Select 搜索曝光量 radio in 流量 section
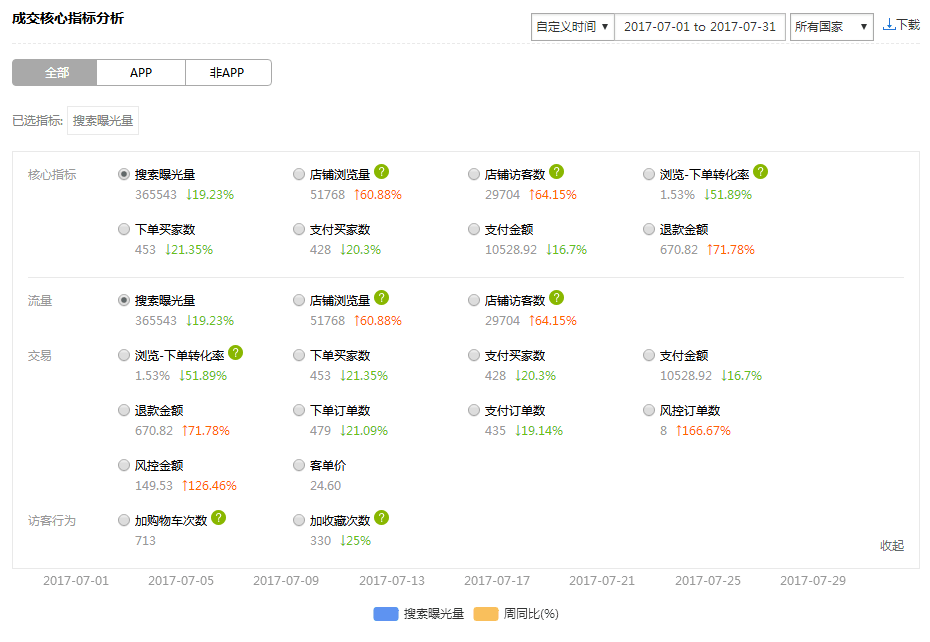This screenshot has width=930, height=642. [x=123, y=300]
